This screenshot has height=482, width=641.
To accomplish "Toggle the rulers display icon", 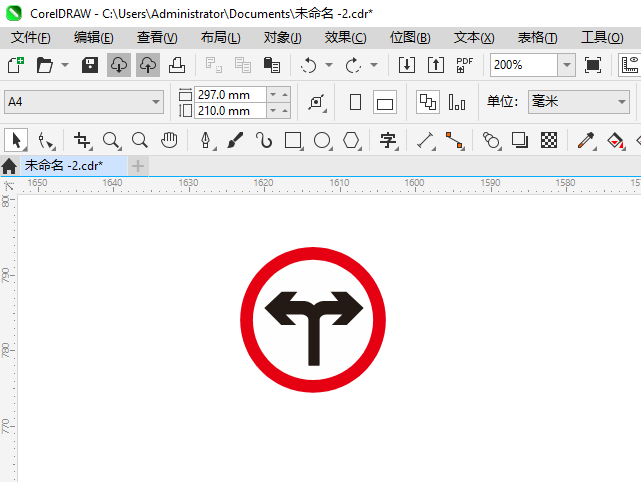I will (630, 65).
